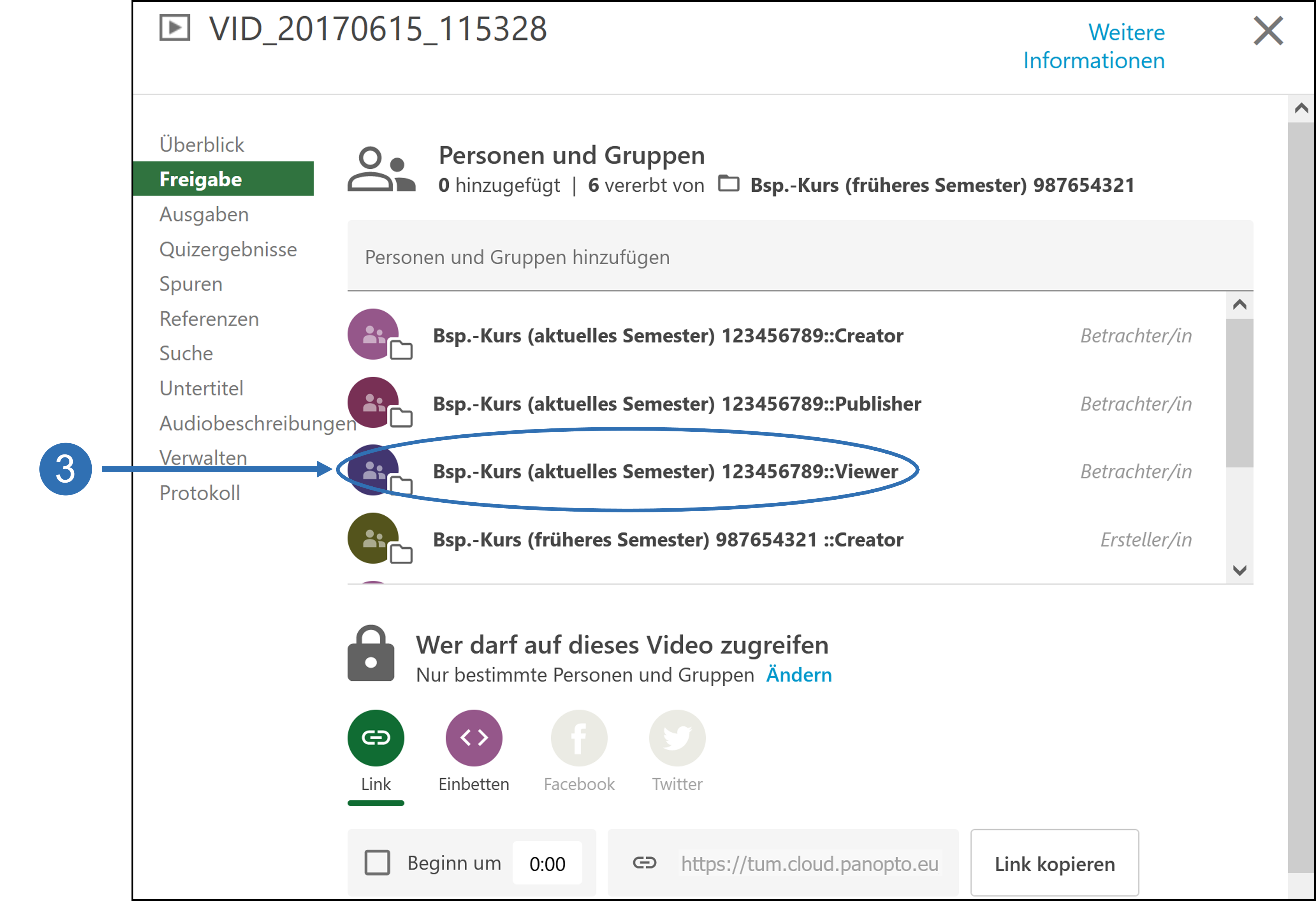Screen dimensions: 1316x901
Task: Switch to the Suche tab
Action: 186,353
